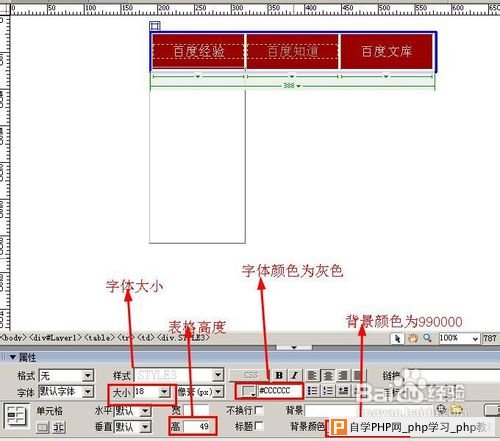500x441 pixels.
Task: Activate the Zoom magnifier tool
Action: pos(427,338)
